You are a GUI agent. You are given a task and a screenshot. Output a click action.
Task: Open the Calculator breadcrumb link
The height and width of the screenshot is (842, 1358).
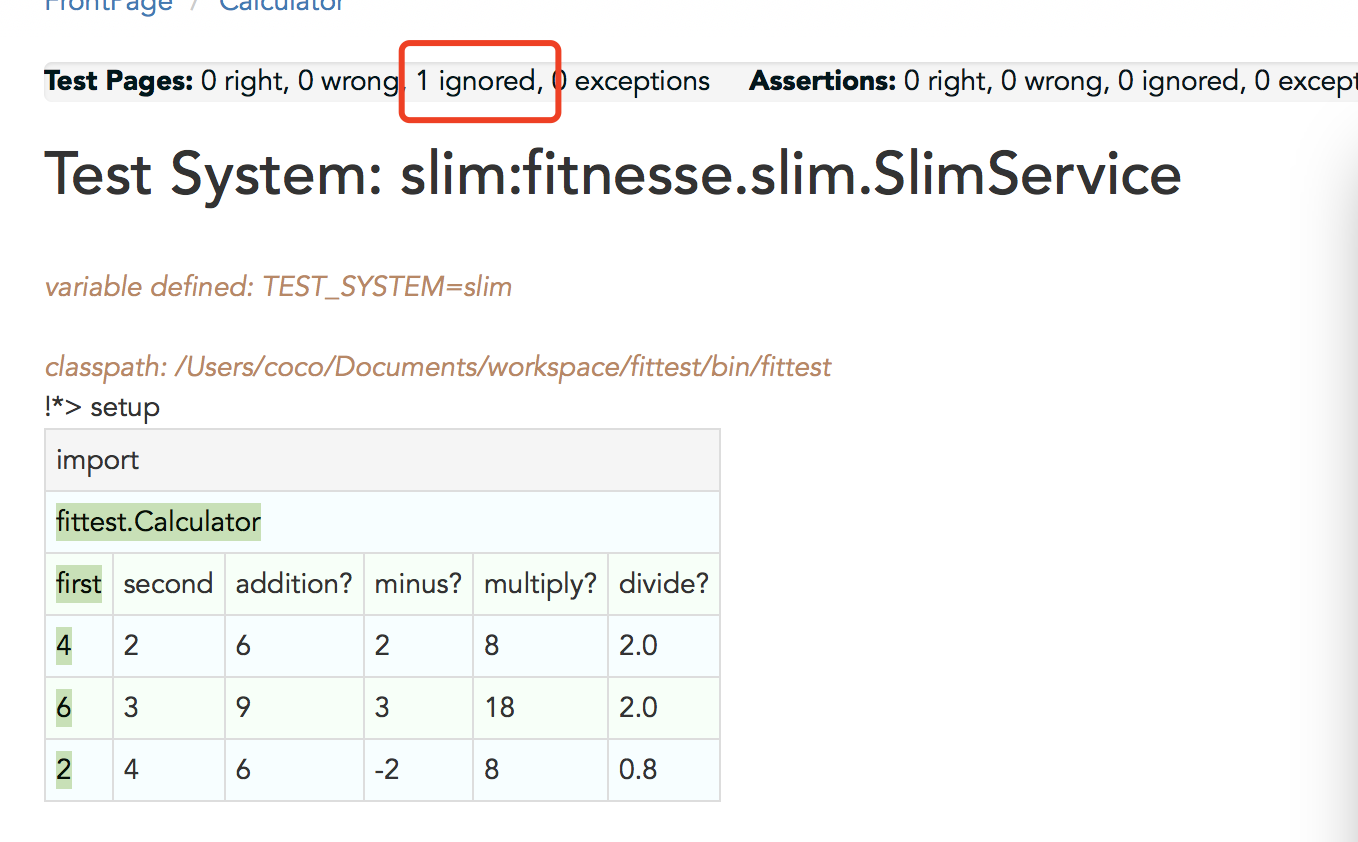point(282,5)
